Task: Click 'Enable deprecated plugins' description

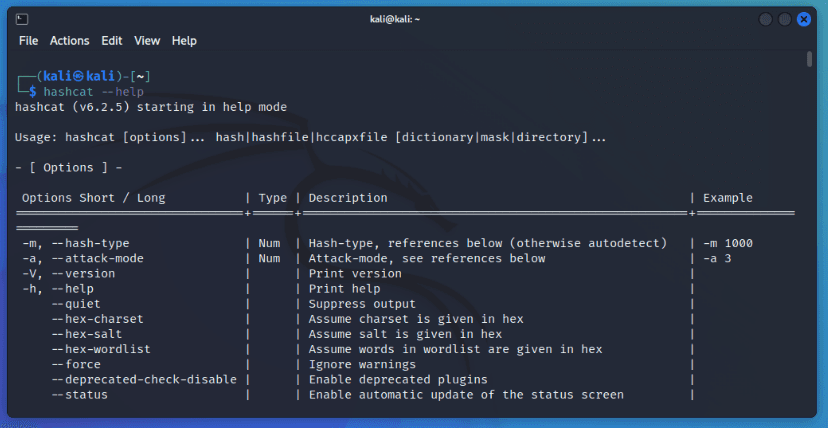Action: point(398,380)
